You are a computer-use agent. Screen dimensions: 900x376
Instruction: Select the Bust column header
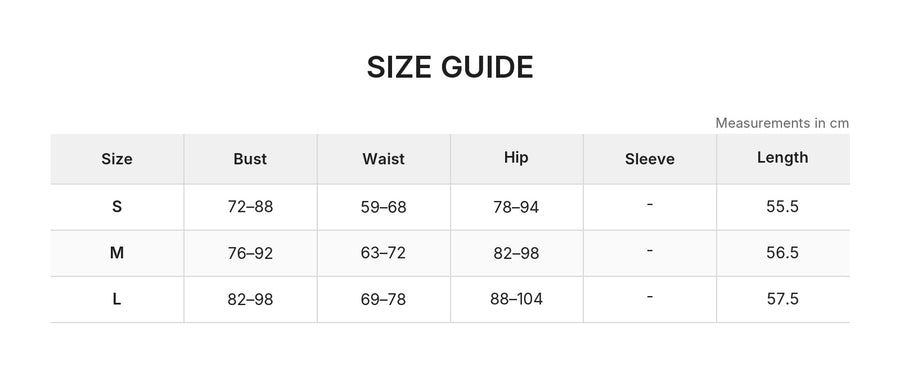[x=250, y=159]
